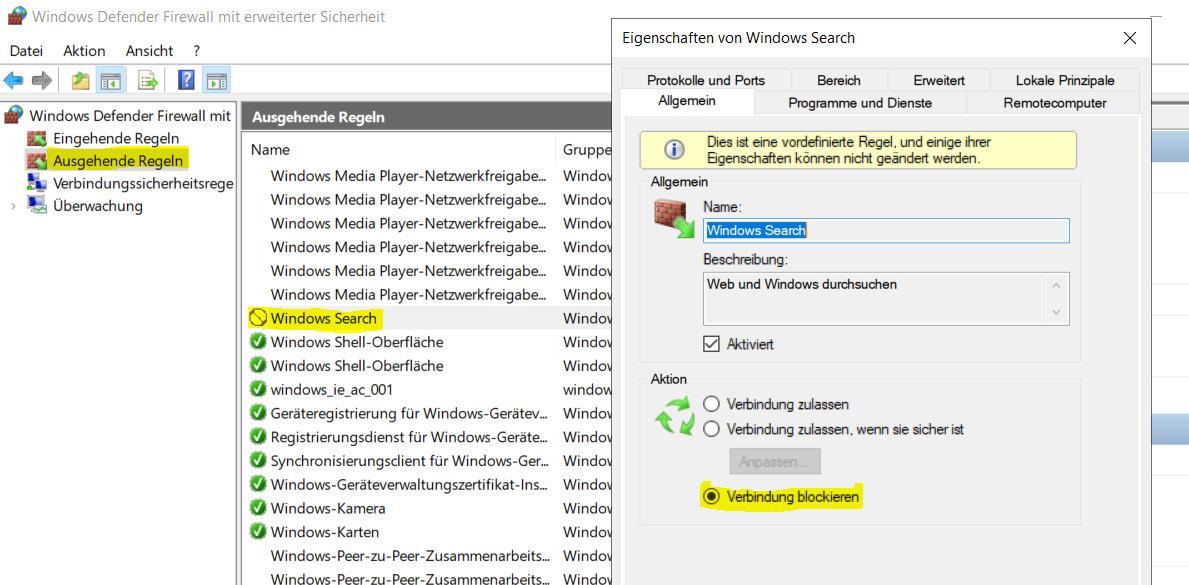The image size is (1189, 585).
Task: Select the Verbindung blockieren radio option
Action: [711, 496]
